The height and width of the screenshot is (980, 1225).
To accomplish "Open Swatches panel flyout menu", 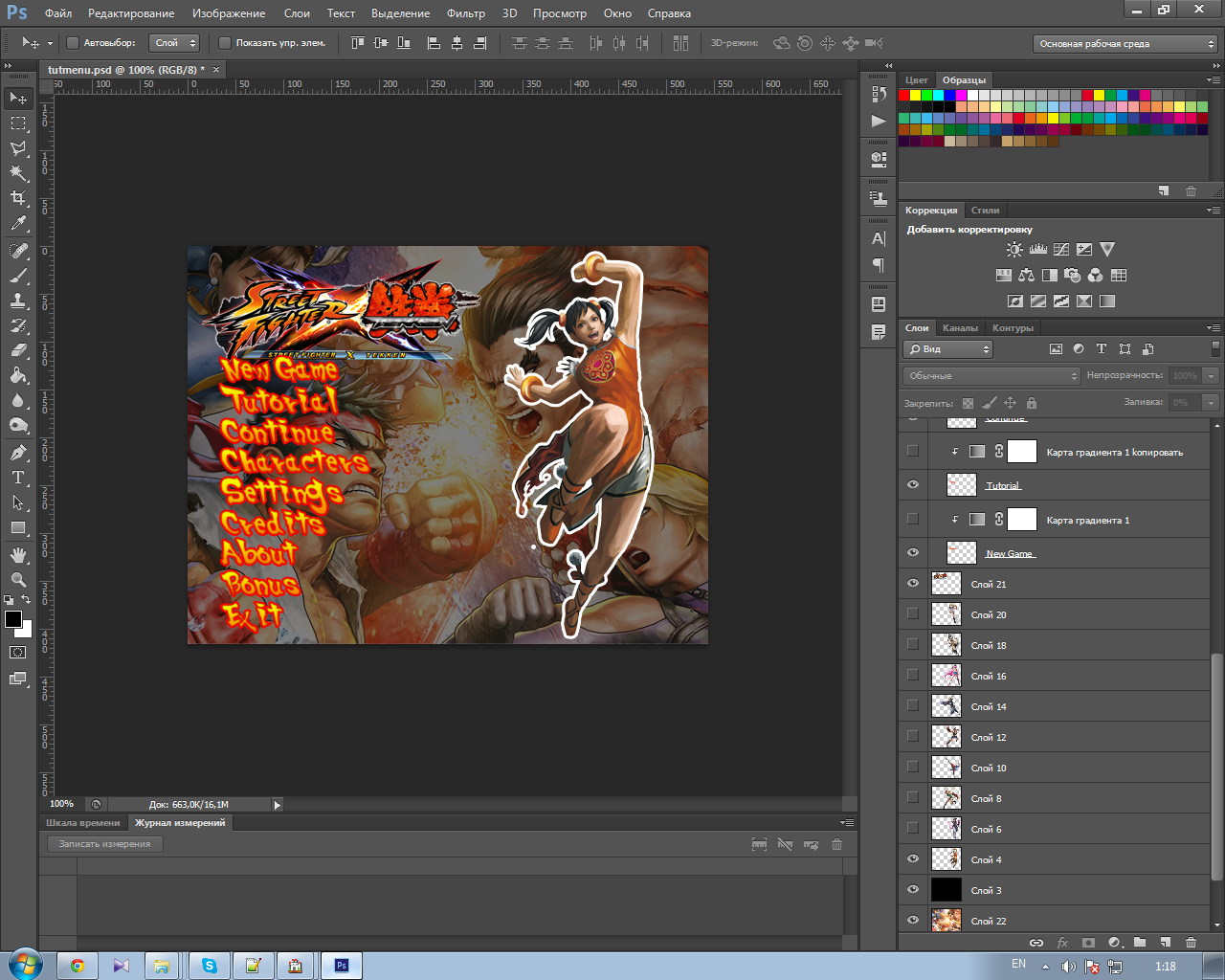I will point(1214,79).
